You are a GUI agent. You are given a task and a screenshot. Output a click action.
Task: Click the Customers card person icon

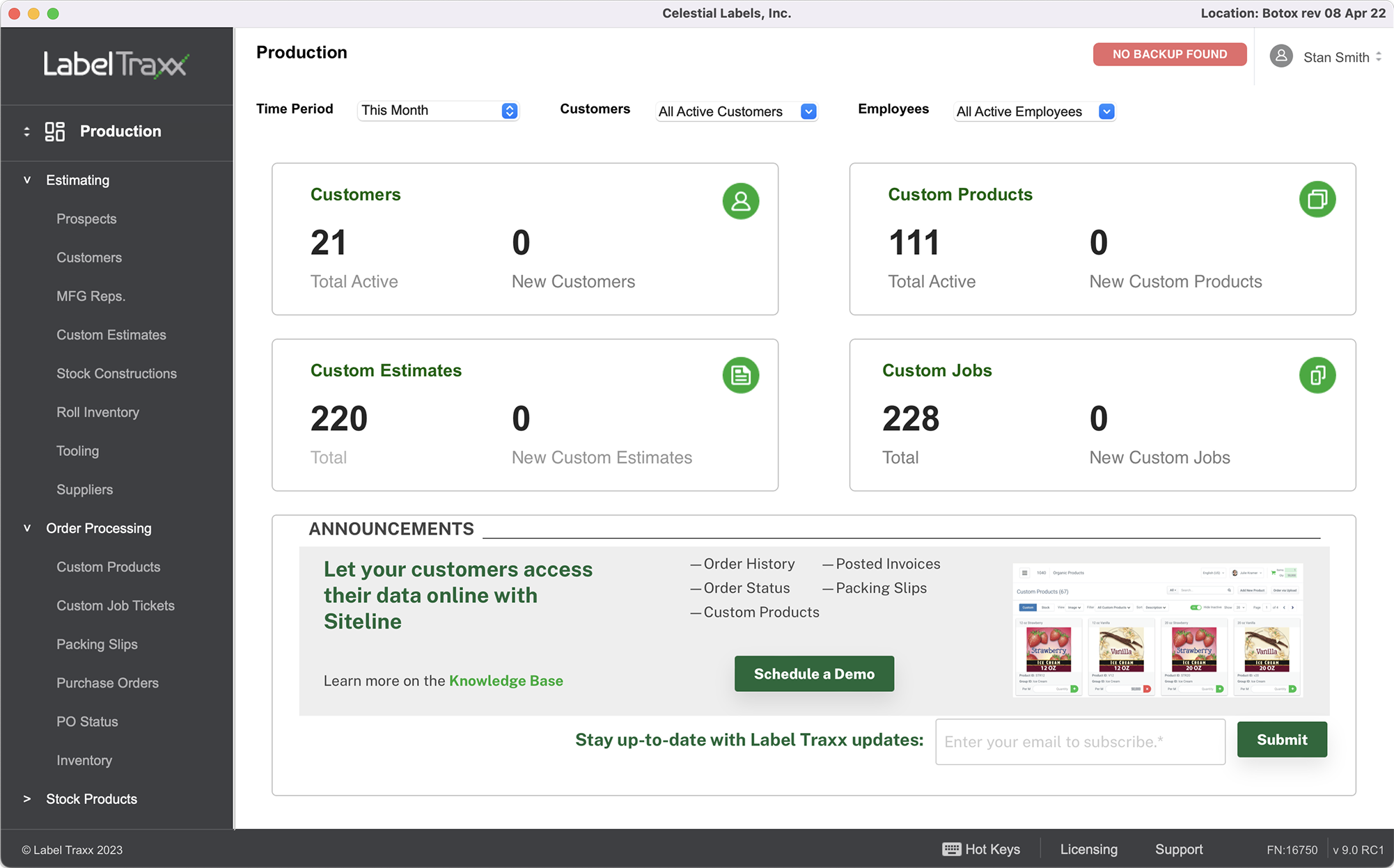coord(741,201)
